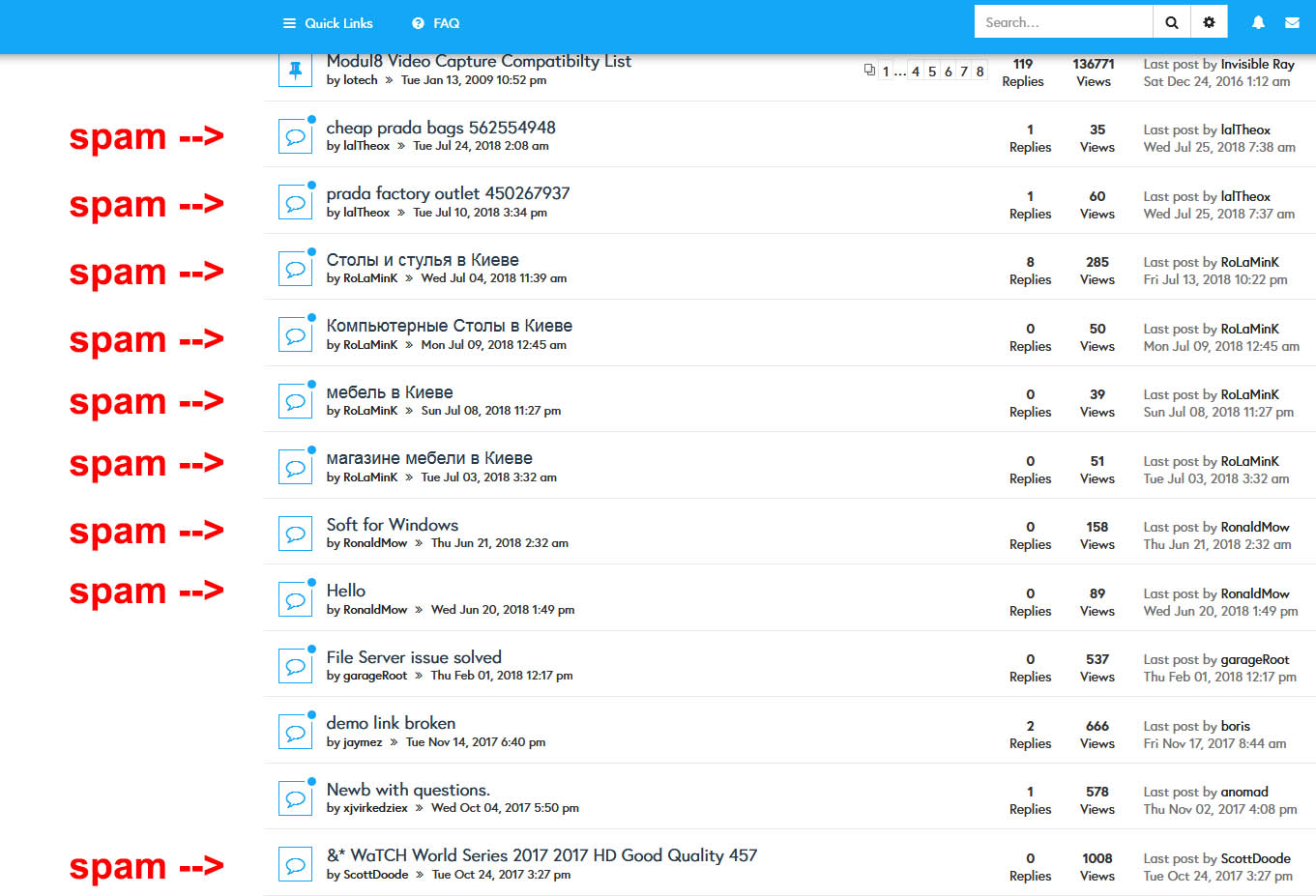Open last poster ScottDoode profile
Viewport: 1316px width, 896px height.
[x=1255, y=858]
